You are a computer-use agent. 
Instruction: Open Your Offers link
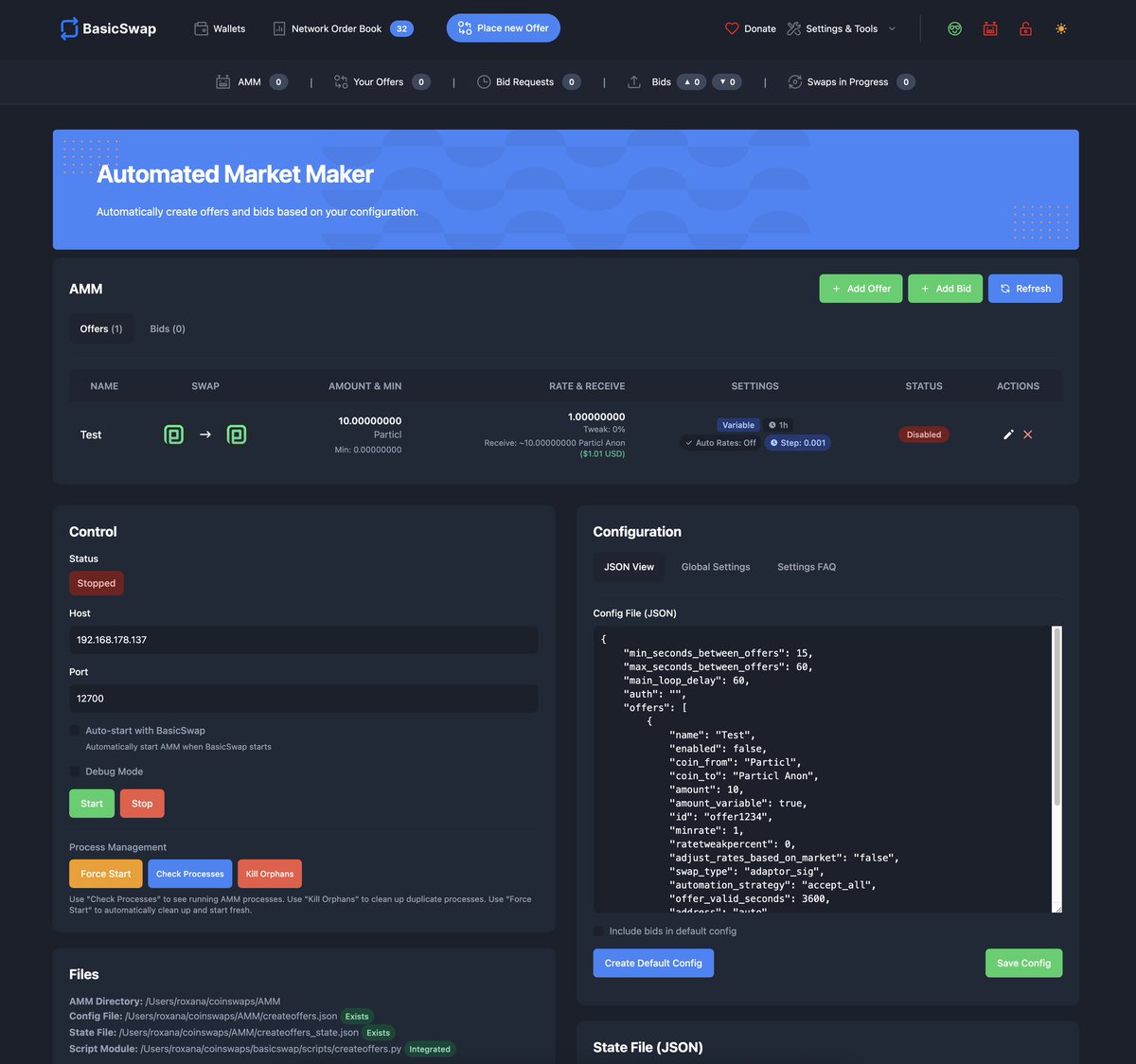click(x=378, y=82)
